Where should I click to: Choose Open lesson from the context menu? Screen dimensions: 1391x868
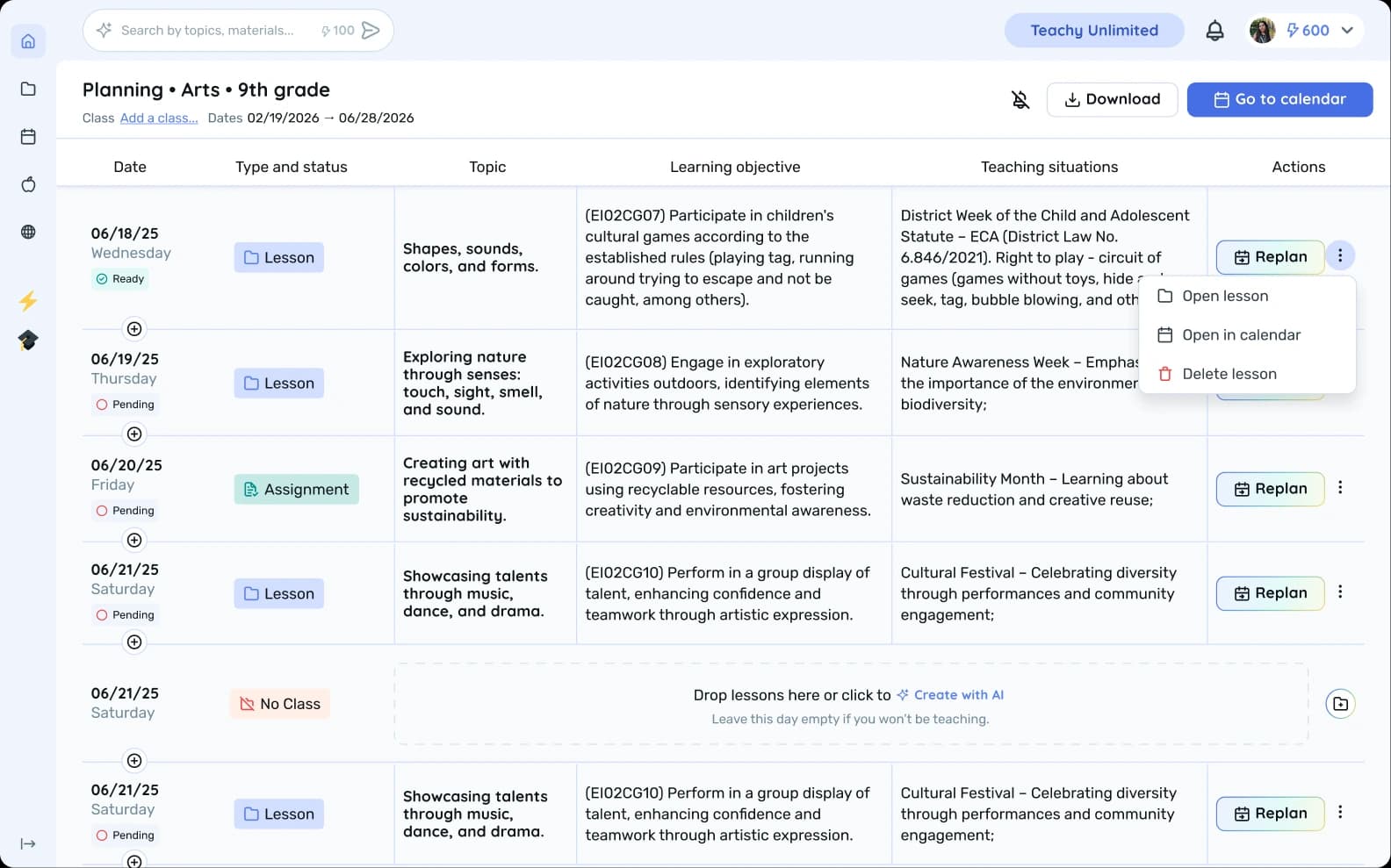1247,296
